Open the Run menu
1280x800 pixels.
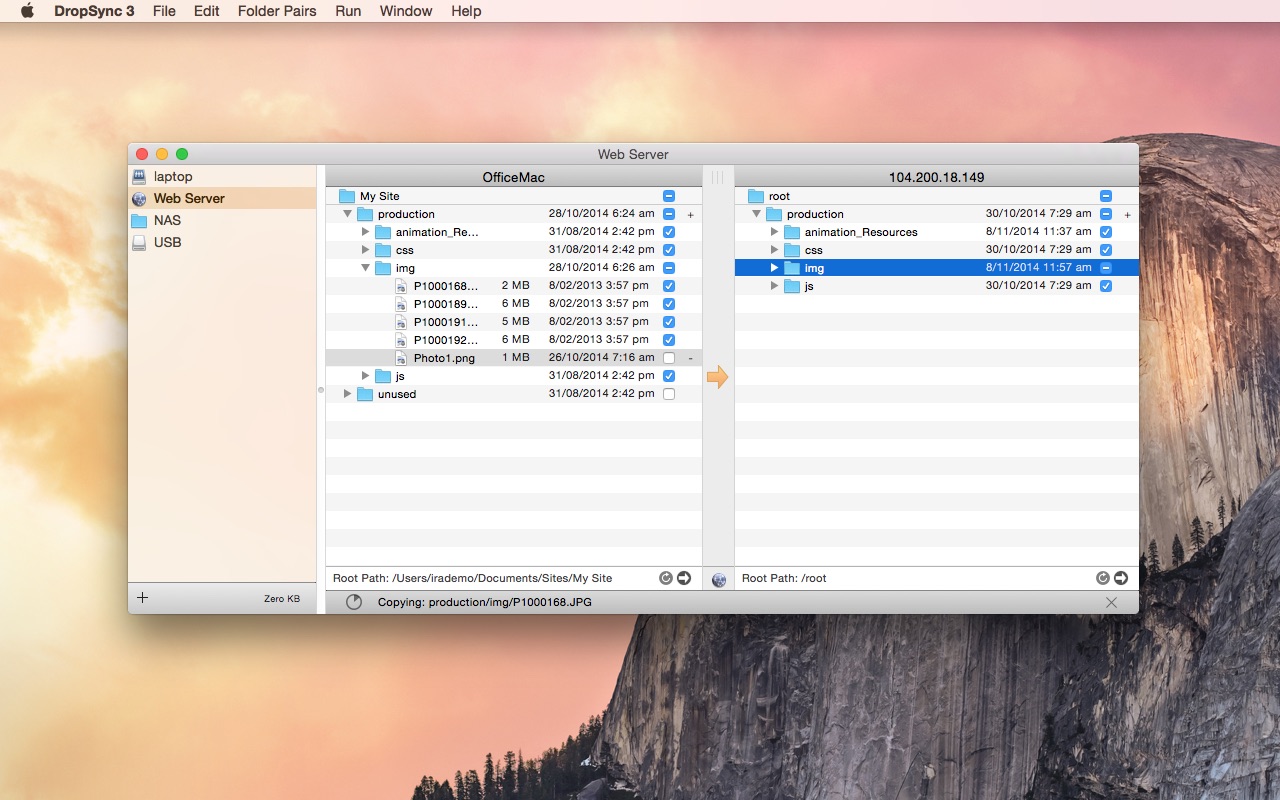coord(348,11)
